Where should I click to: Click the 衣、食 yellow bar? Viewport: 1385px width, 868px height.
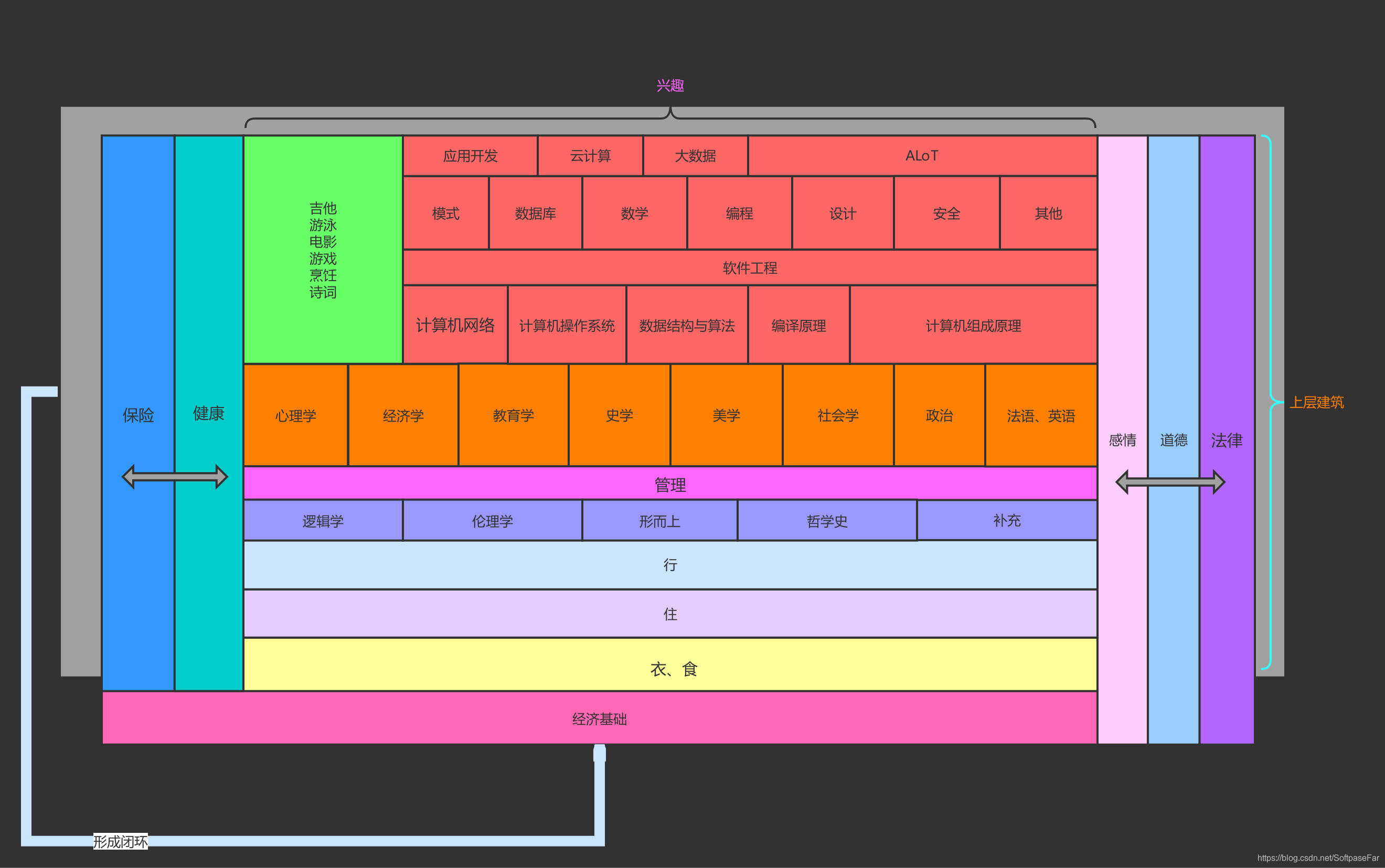tap(670, 664)
